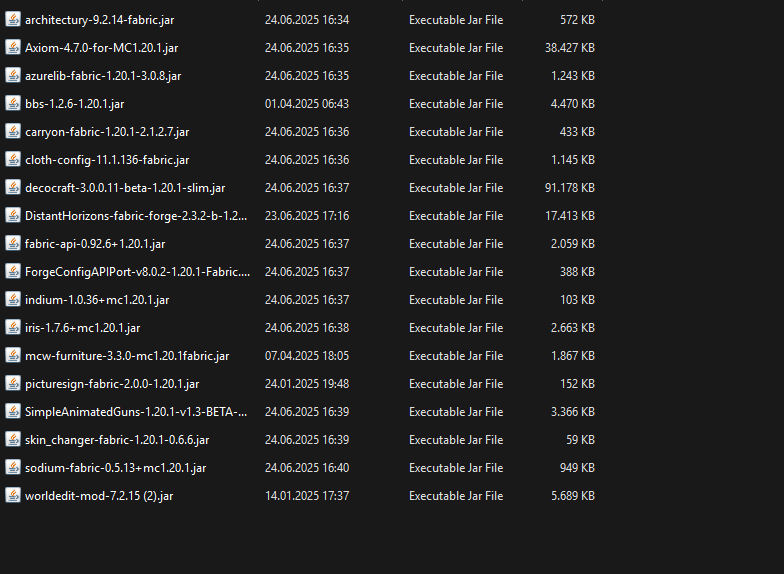Viewport: 784px width, 574px height.
Task: Select file bbs-1.2.6-1.20.1.jar
Action: pos(74,104)
